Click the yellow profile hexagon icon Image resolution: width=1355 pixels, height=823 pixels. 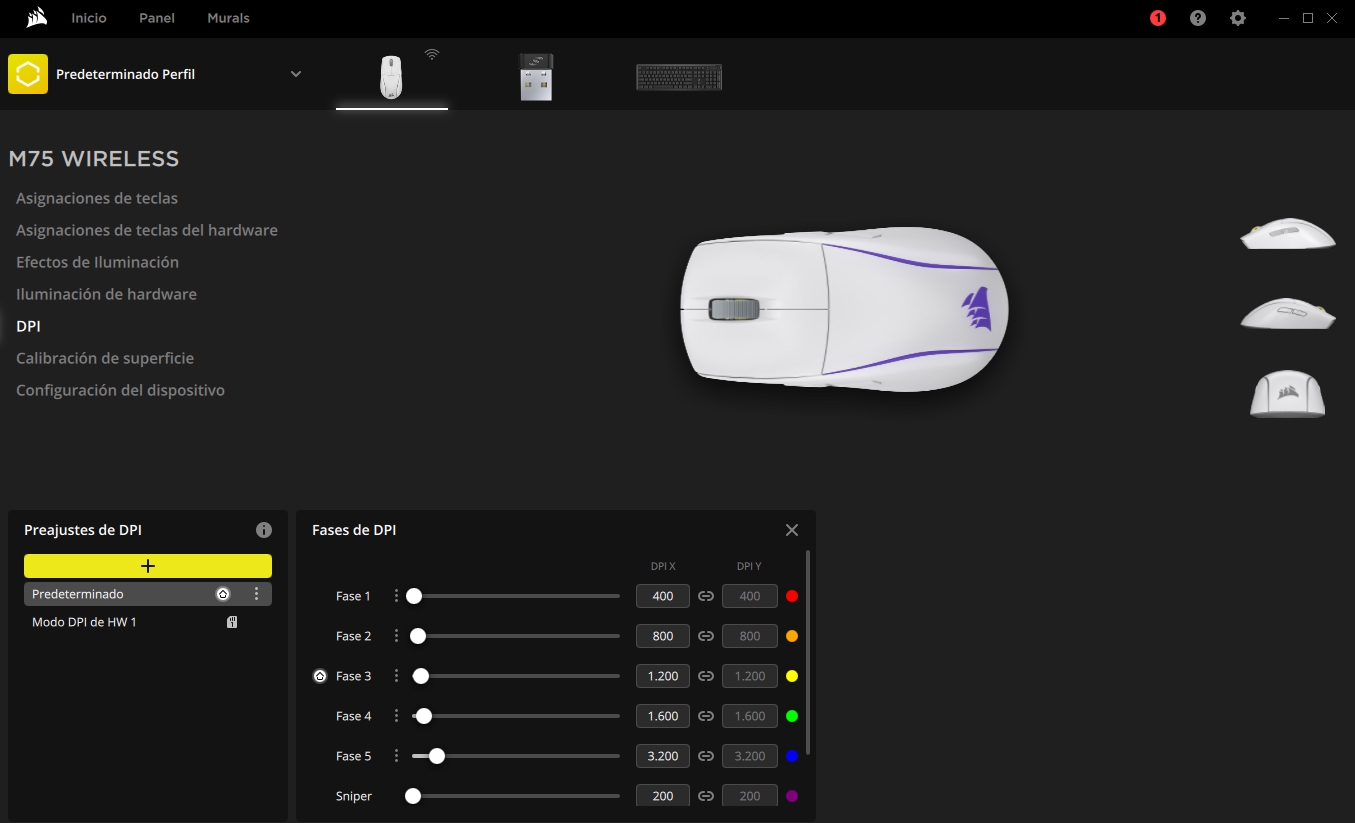[x=28, y=74]
